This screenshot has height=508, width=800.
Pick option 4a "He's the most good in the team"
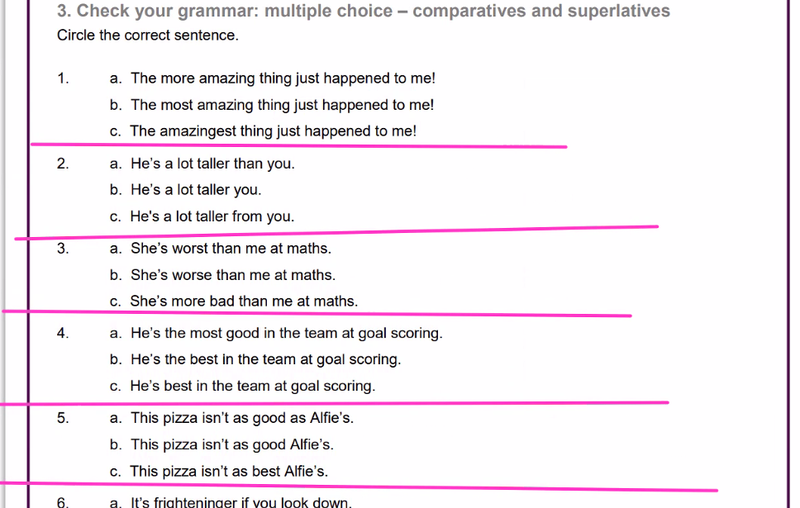click(x=286, y=334)
